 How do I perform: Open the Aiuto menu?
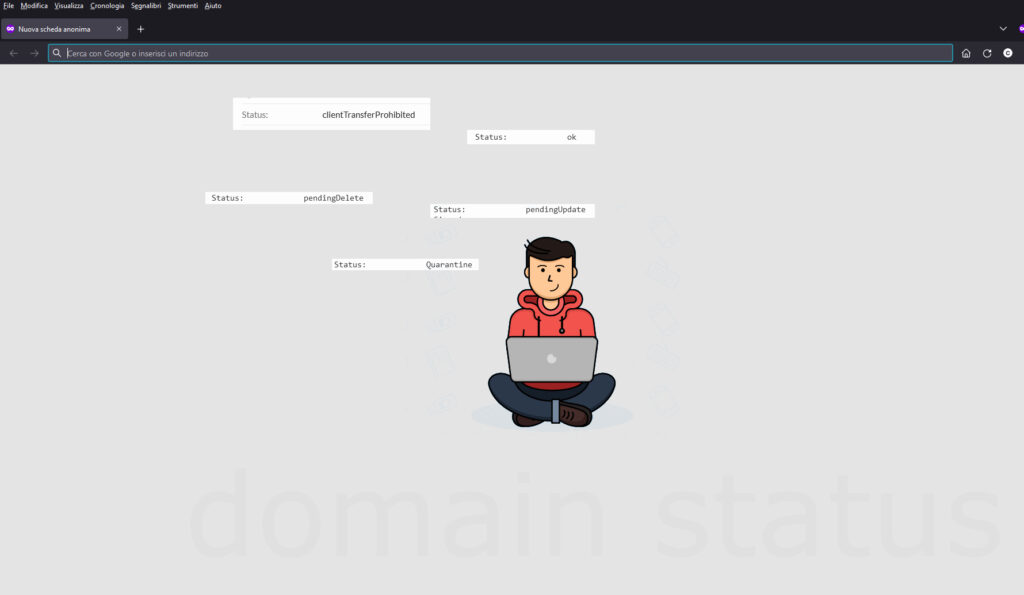click(213, 6)
